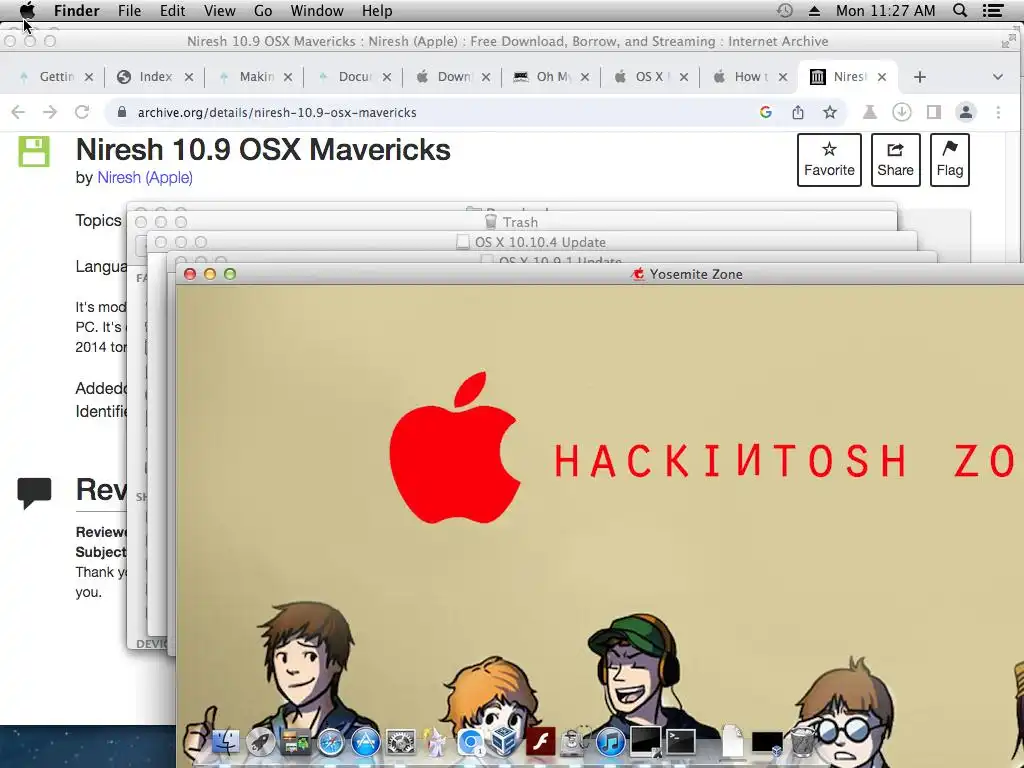This screenshot has width=1024, height=768.
Task: Open Spotlight search in menu bar
Action: [x=959, y=10]
